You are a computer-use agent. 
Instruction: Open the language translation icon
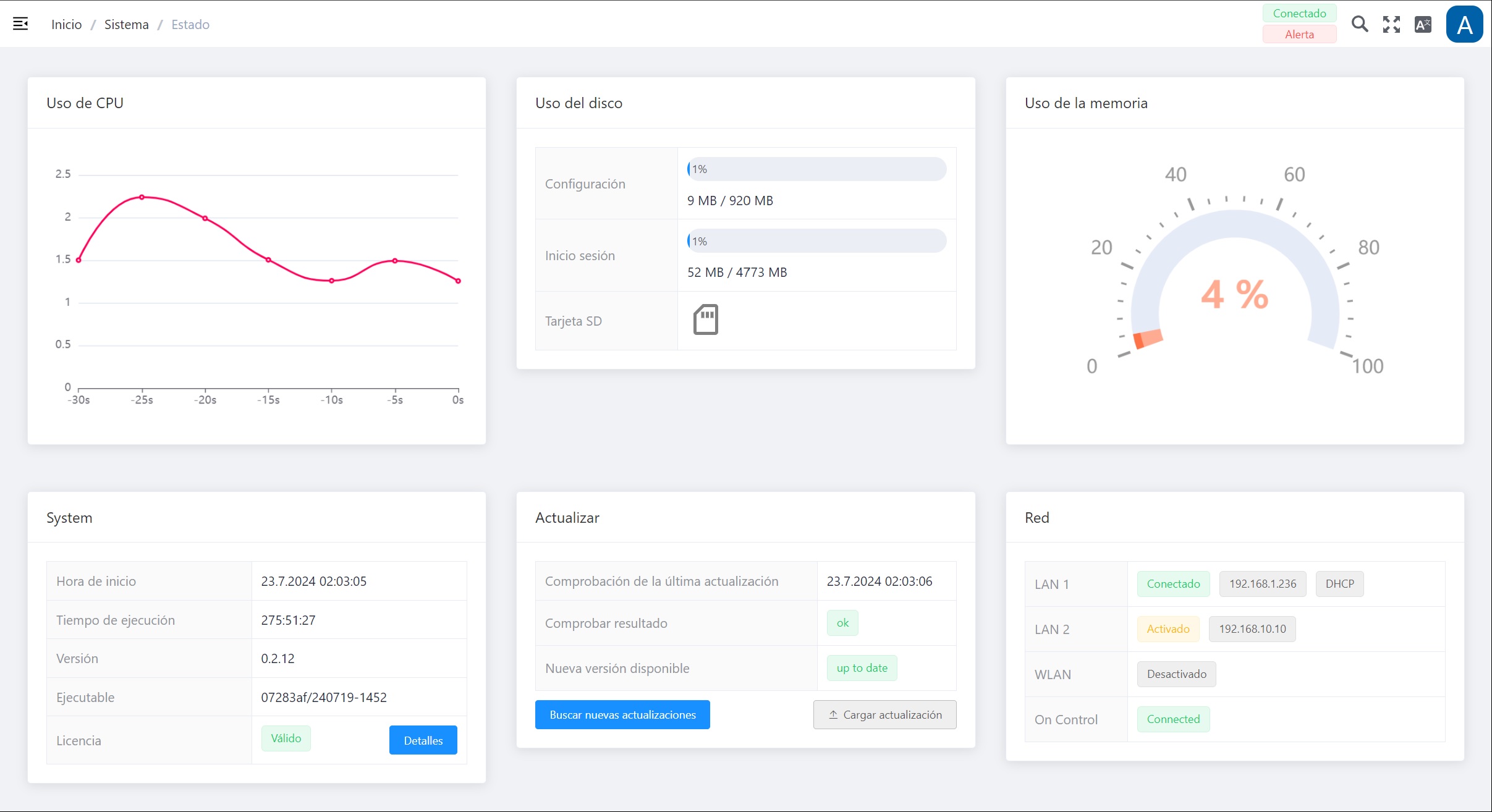click(1423, 24)
